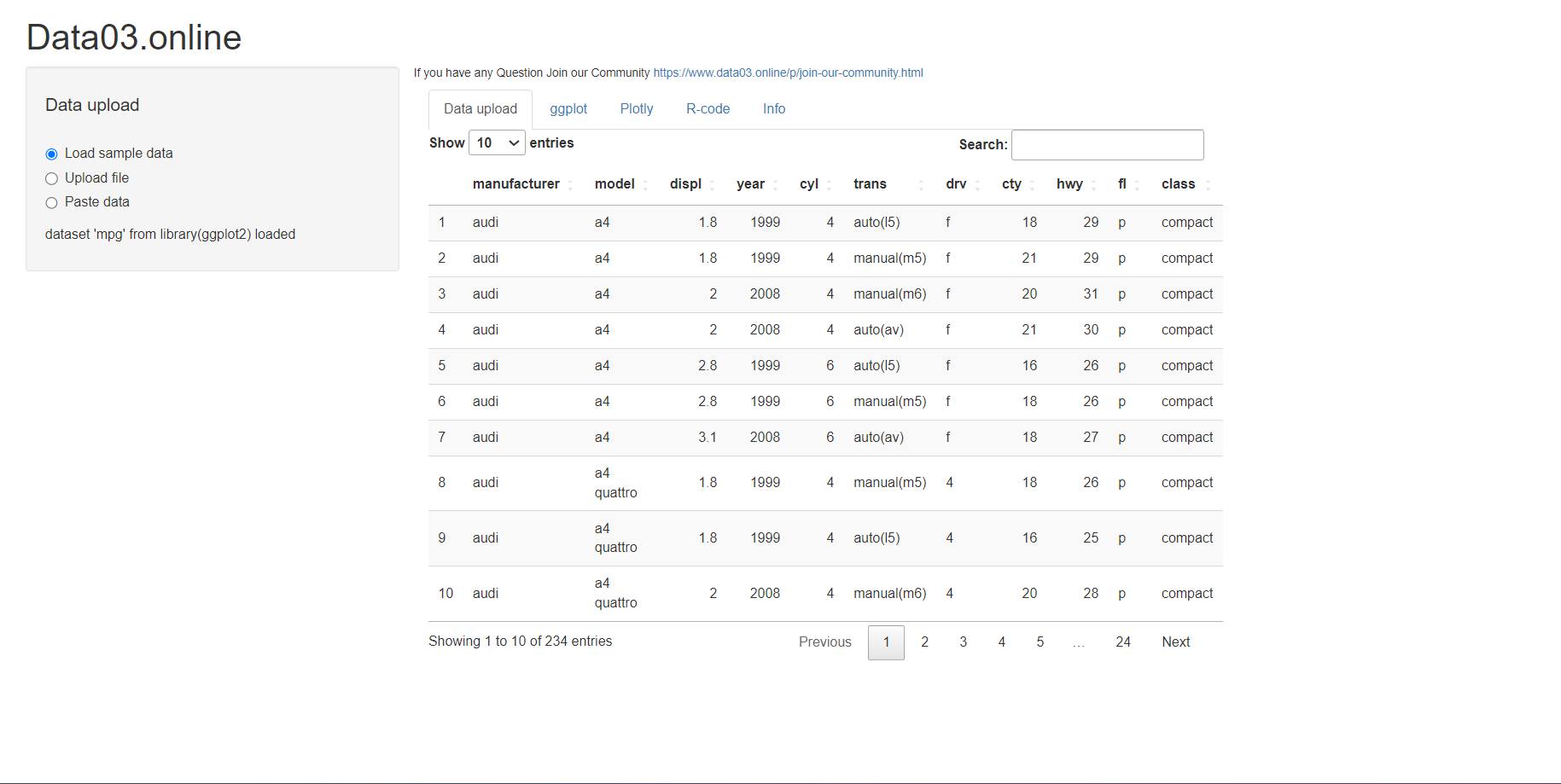Sort table by model column
This screenshot has width=1561, height=784.
point(620,184)
